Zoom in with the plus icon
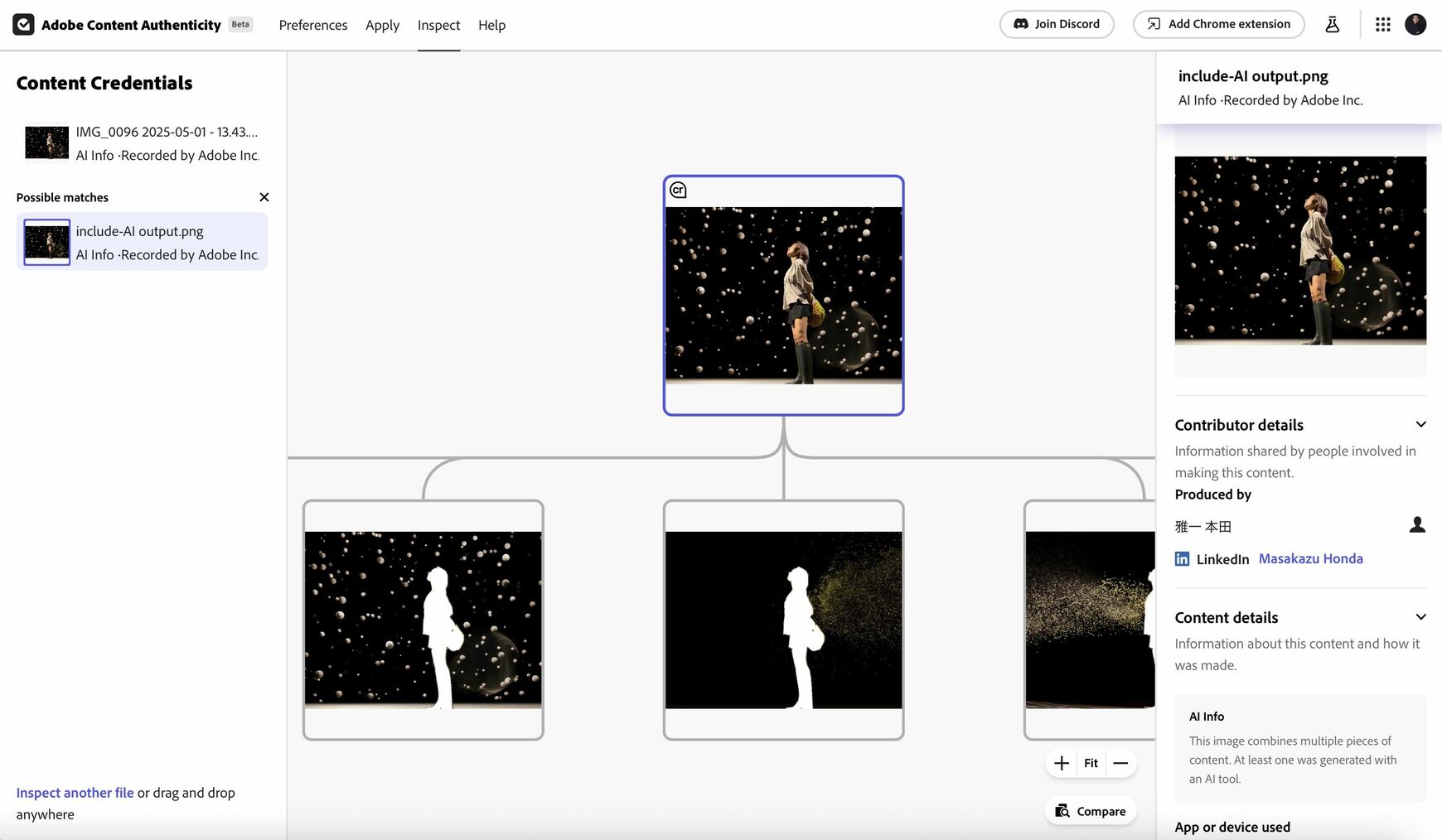Screen dimensions: 1442x840 [1062, 763]
